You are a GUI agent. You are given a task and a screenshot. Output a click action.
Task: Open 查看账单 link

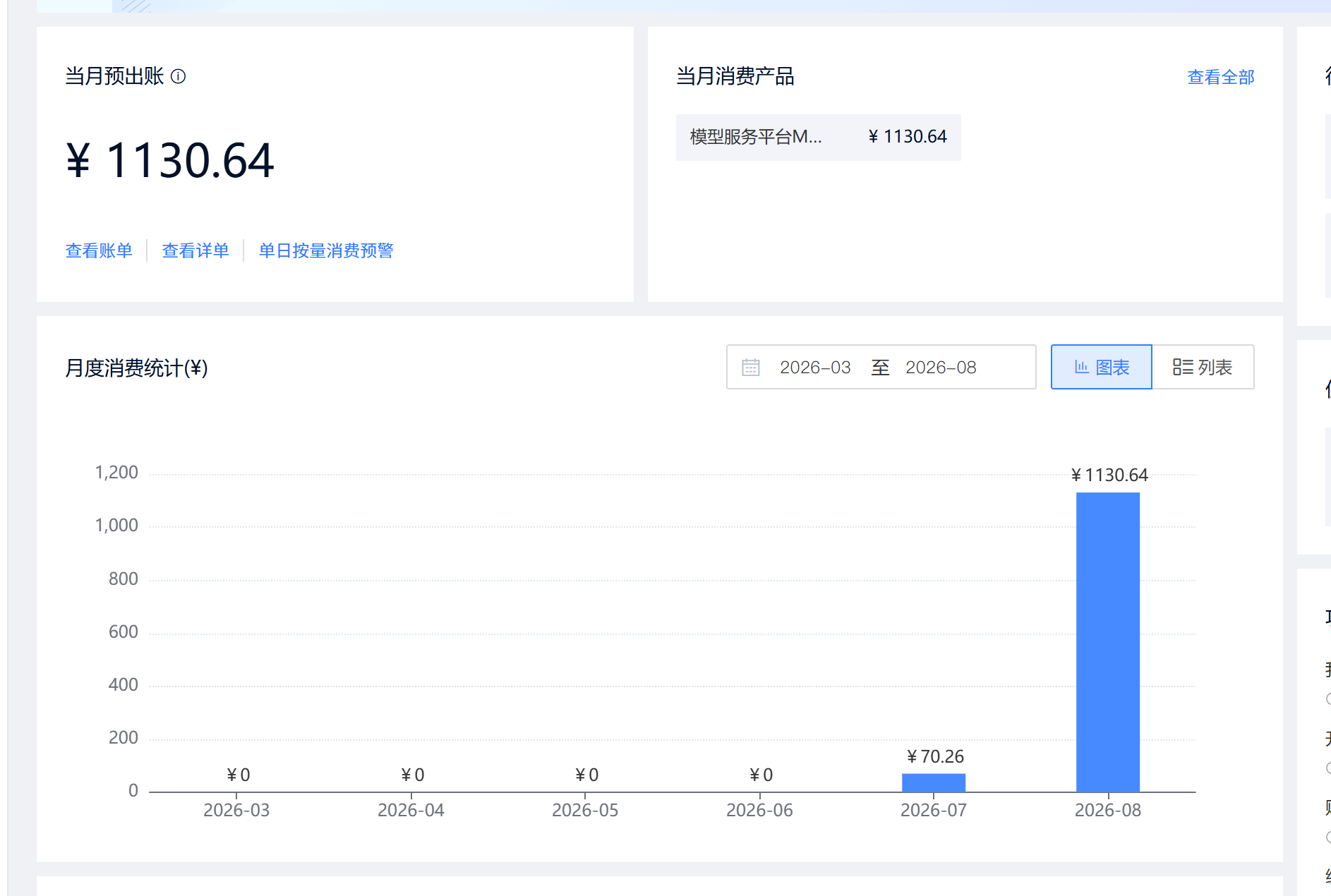(x=99, y=250)
